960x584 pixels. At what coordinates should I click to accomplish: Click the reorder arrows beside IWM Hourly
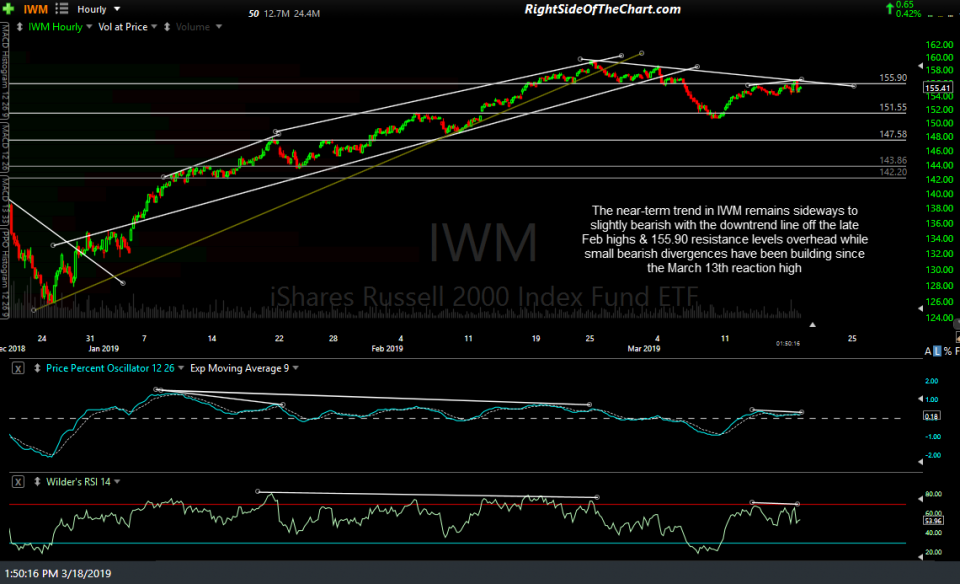tap(20, 26)
